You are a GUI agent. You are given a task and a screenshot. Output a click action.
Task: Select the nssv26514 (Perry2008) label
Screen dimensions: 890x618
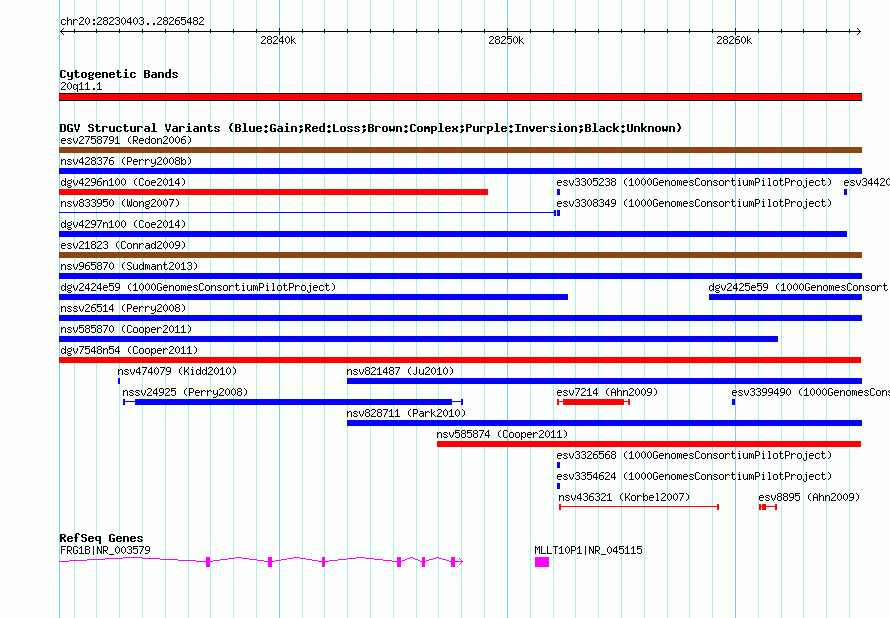tap(123, 308)
